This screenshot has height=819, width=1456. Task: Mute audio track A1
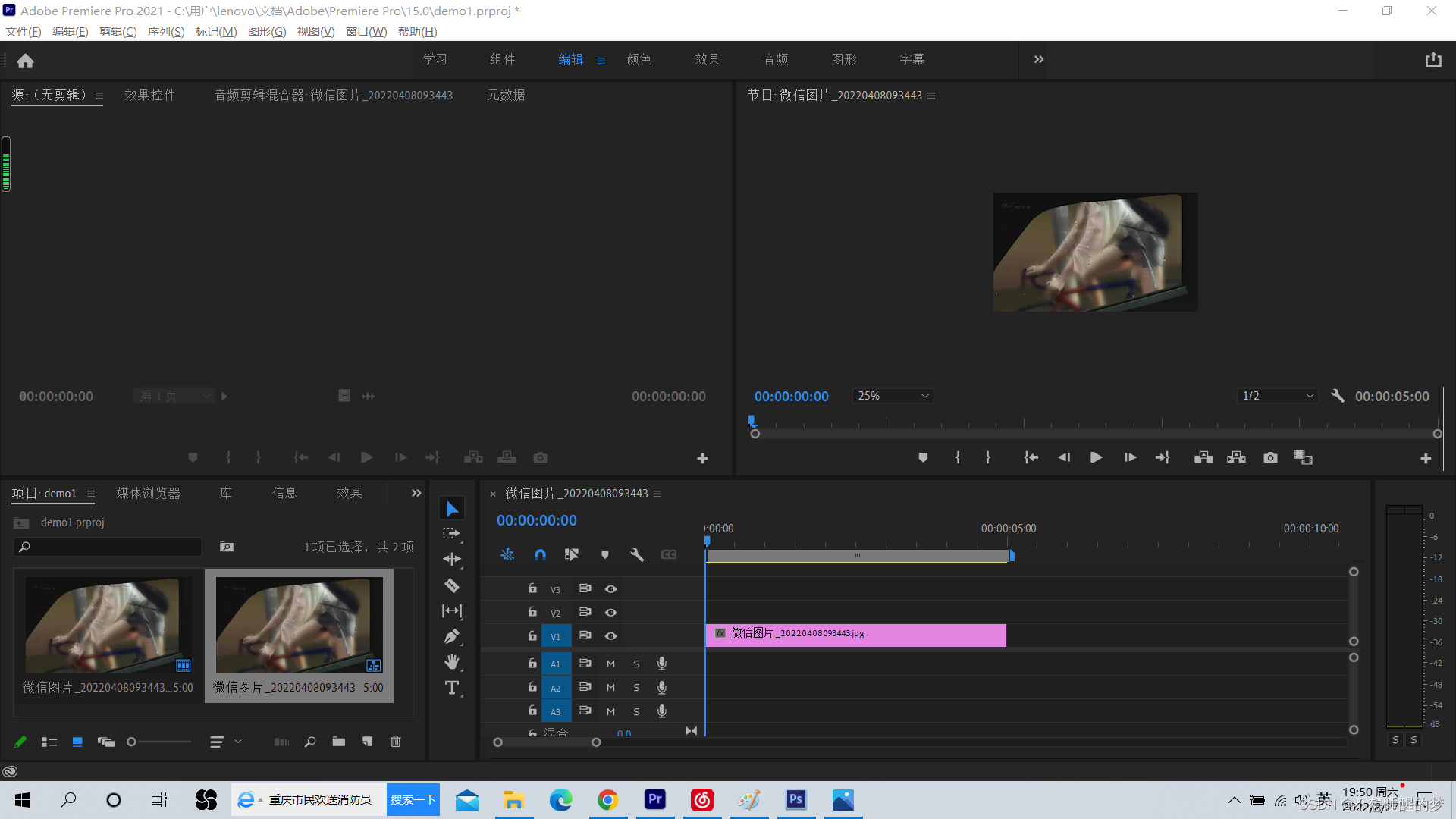click(x=610, y=664)
